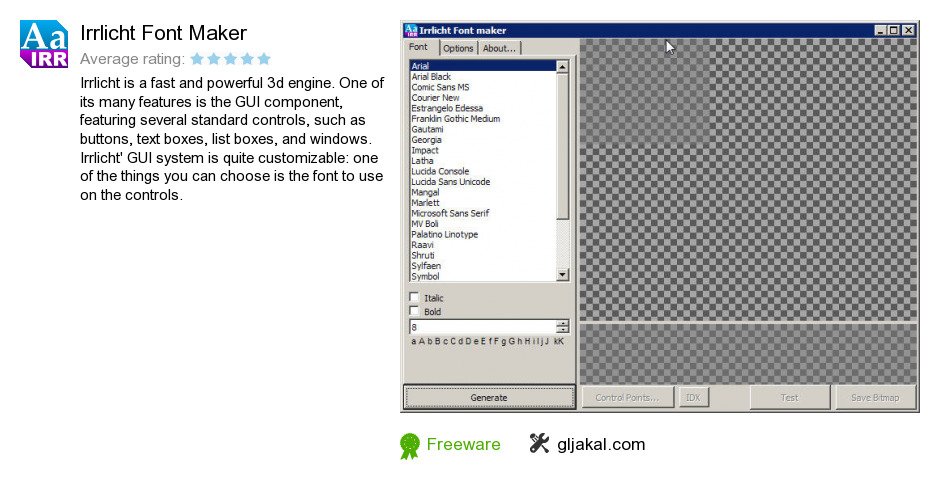
Task: Select Estrangelo Edessa font
Action: (483, 108)
